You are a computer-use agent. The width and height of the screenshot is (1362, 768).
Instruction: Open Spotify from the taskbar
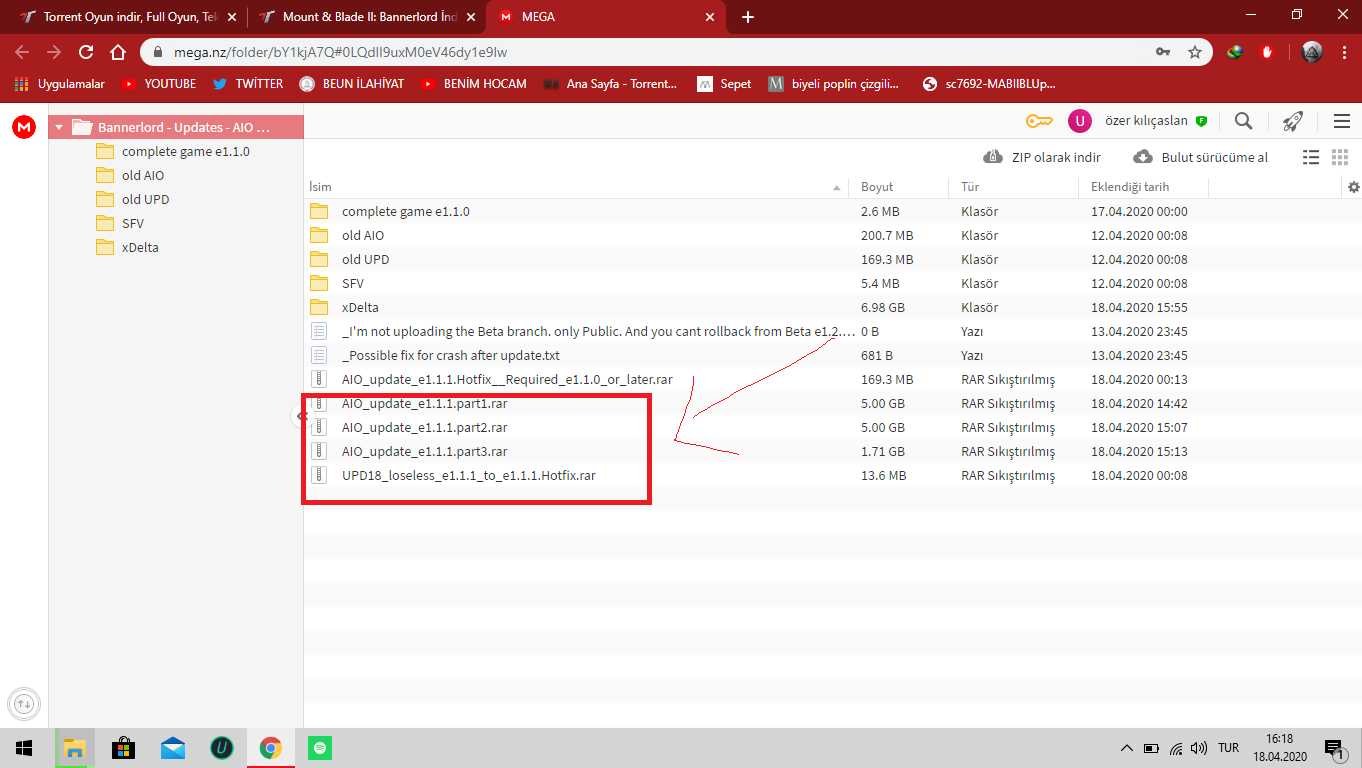pyautogui.click(x=319, y=748)
